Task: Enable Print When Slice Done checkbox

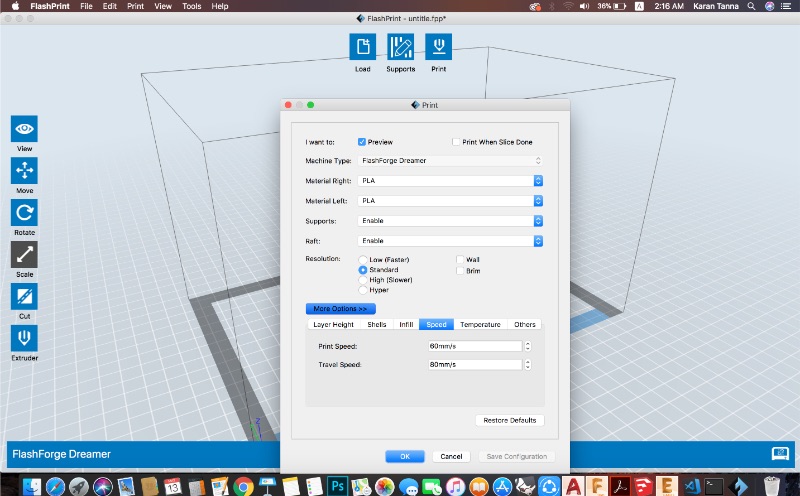Action: [456, 142]
